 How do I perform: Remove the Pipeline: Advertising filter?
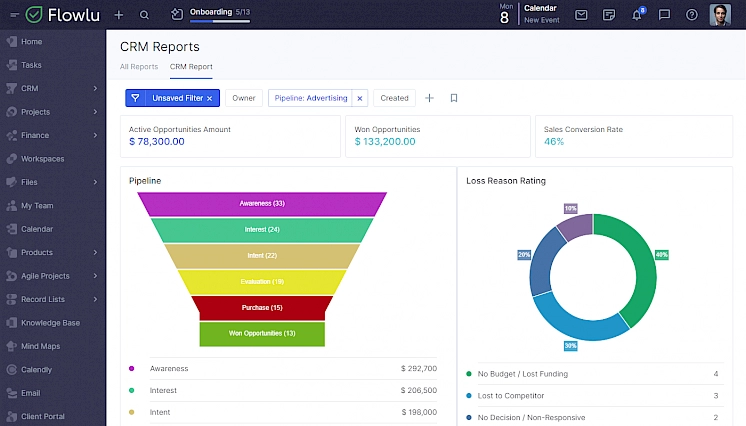[x=360, y=98]
